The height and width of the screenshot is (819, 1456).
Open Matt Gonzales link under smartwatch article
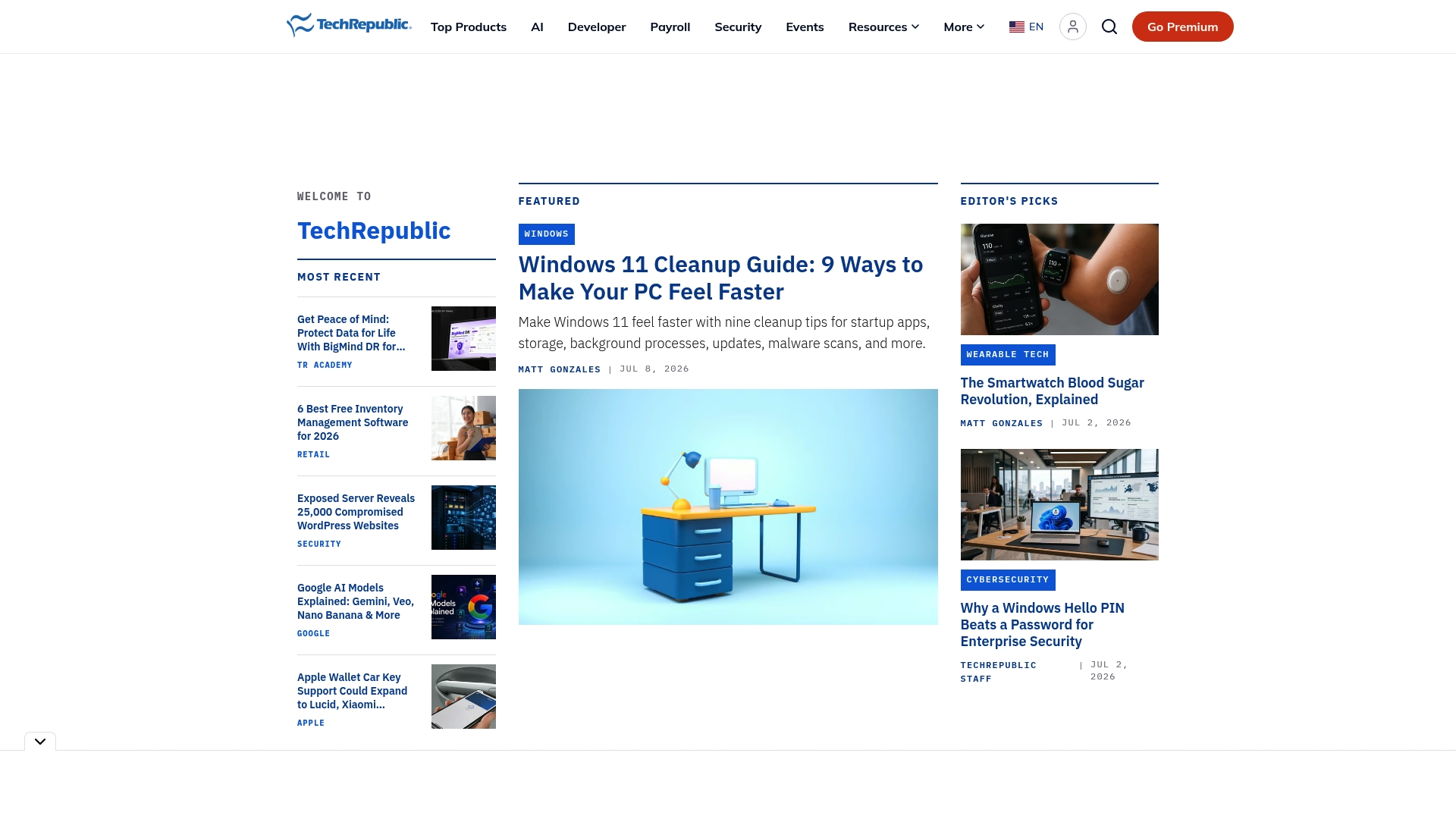[1001, 423]
